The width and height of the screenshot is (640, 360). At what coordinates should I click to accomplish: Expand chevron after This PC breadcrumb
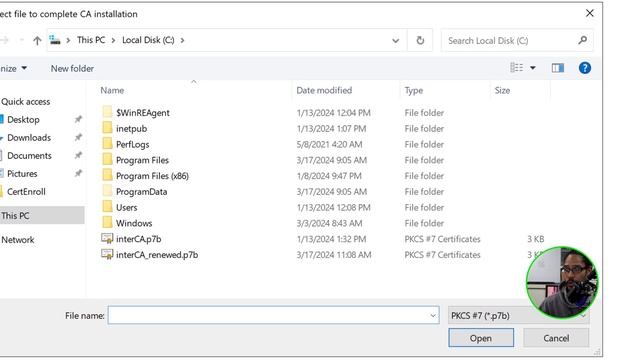click(x=113, y=40)
